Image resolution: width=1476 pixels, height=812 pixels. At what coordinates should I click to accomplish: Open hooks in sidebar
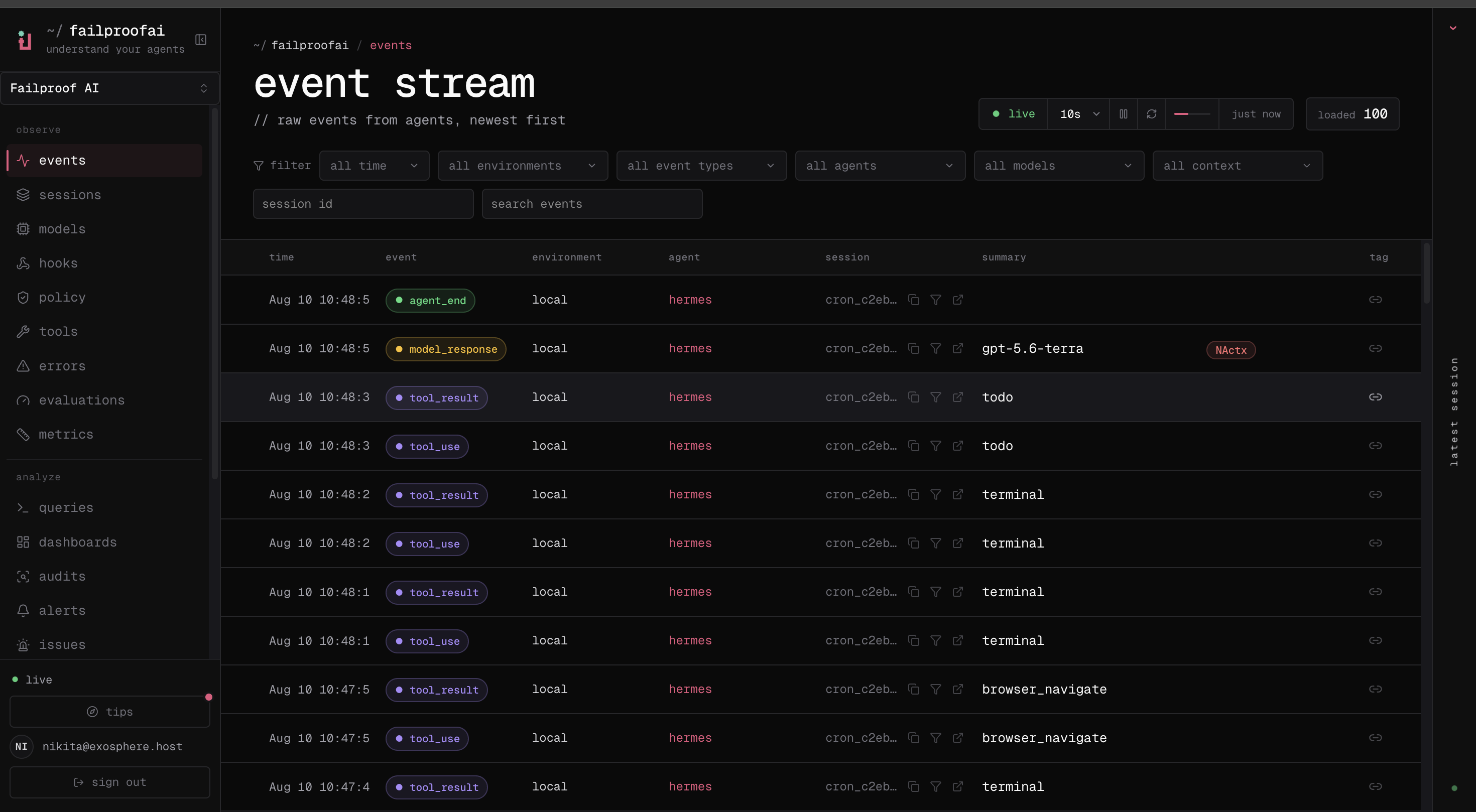tap(104, 263)
